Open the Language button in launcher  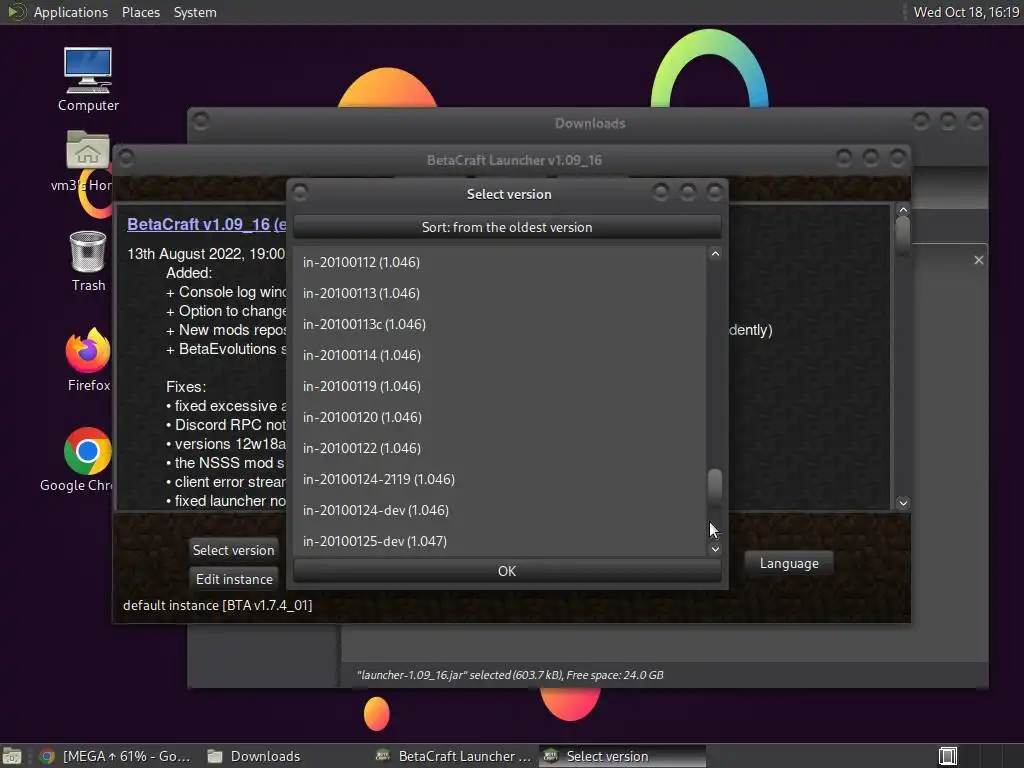(789, 563)
